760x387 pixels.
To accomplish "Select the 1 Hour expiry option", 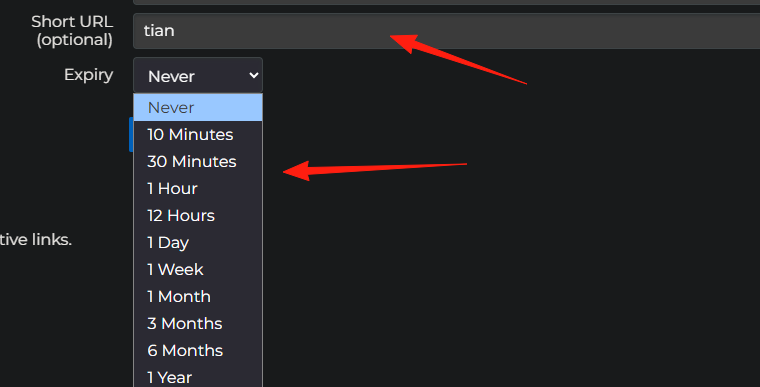I will [x=198, y=189].
